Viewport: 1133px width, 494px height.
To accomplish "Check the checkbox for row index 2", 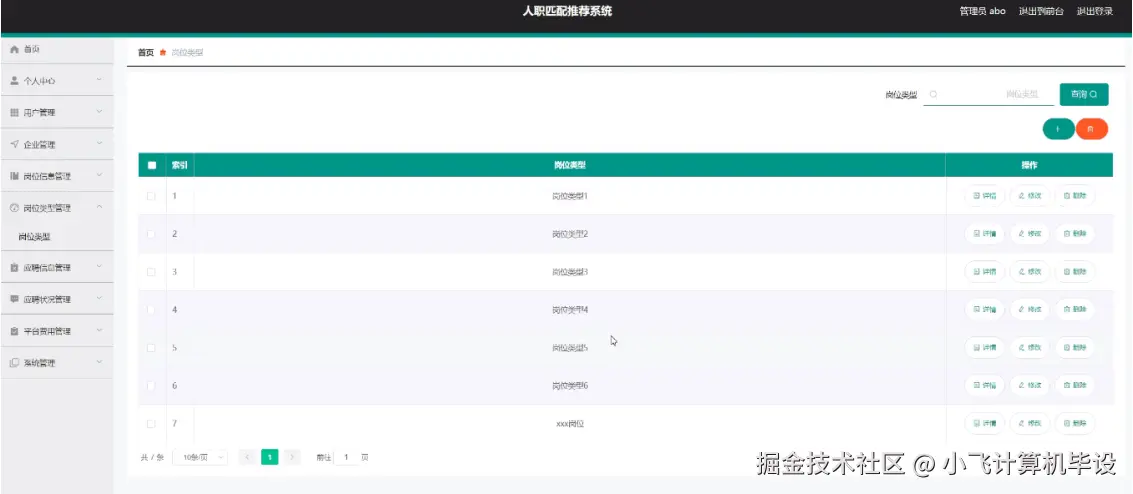I will coord(151,234).
